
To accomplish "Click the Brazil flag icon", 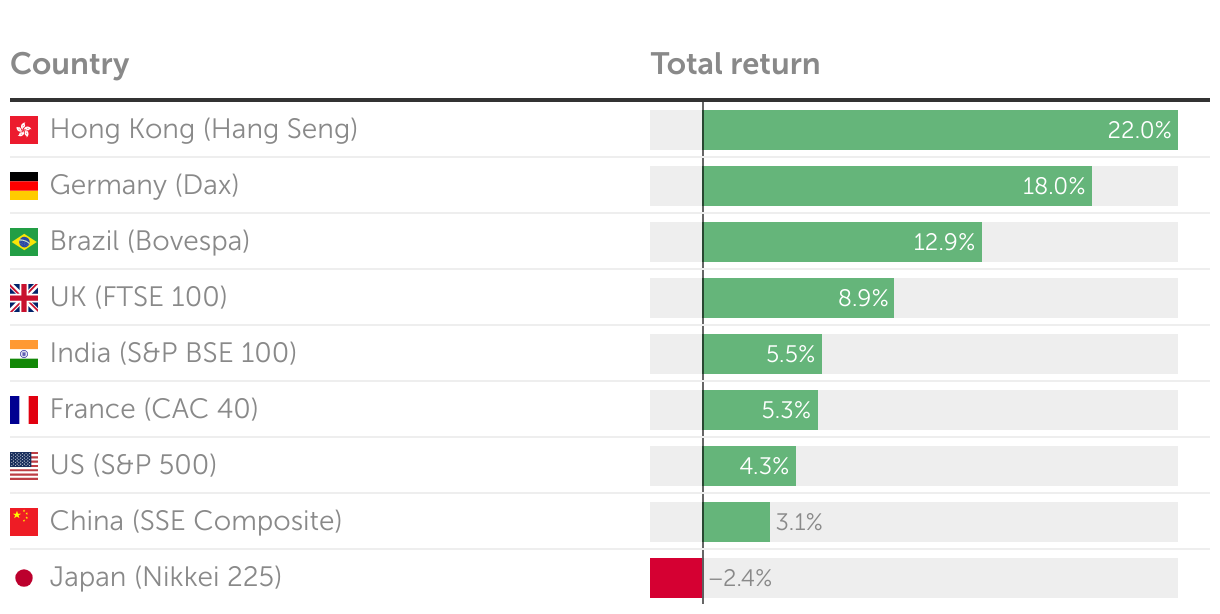I will click(24, 242).
